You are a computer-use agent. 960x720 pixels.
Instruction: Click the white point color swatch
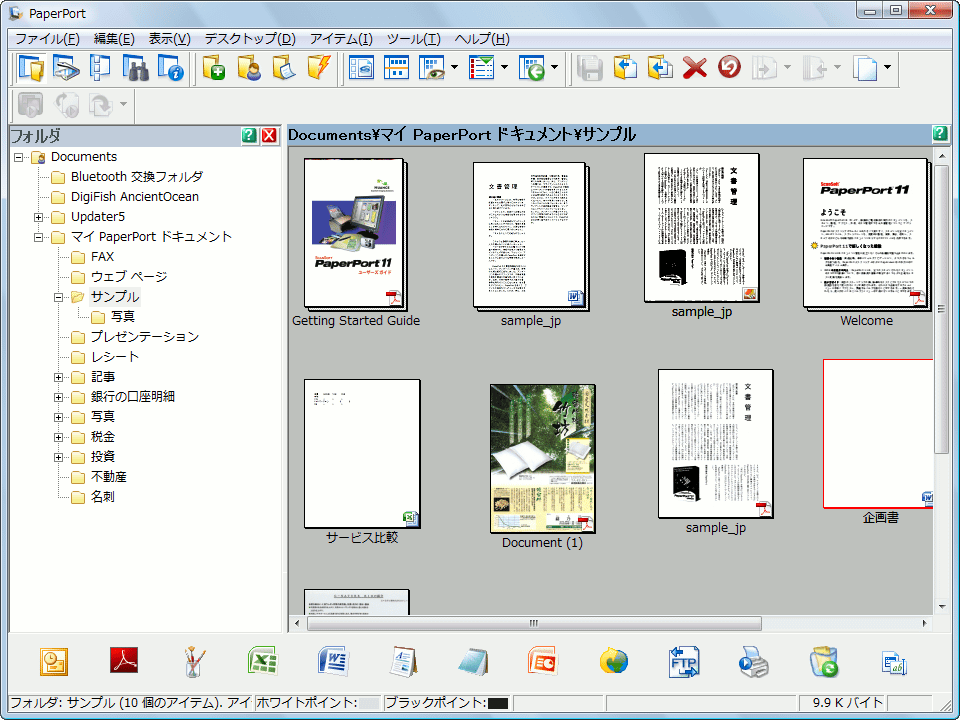click(x=369, y=703)
